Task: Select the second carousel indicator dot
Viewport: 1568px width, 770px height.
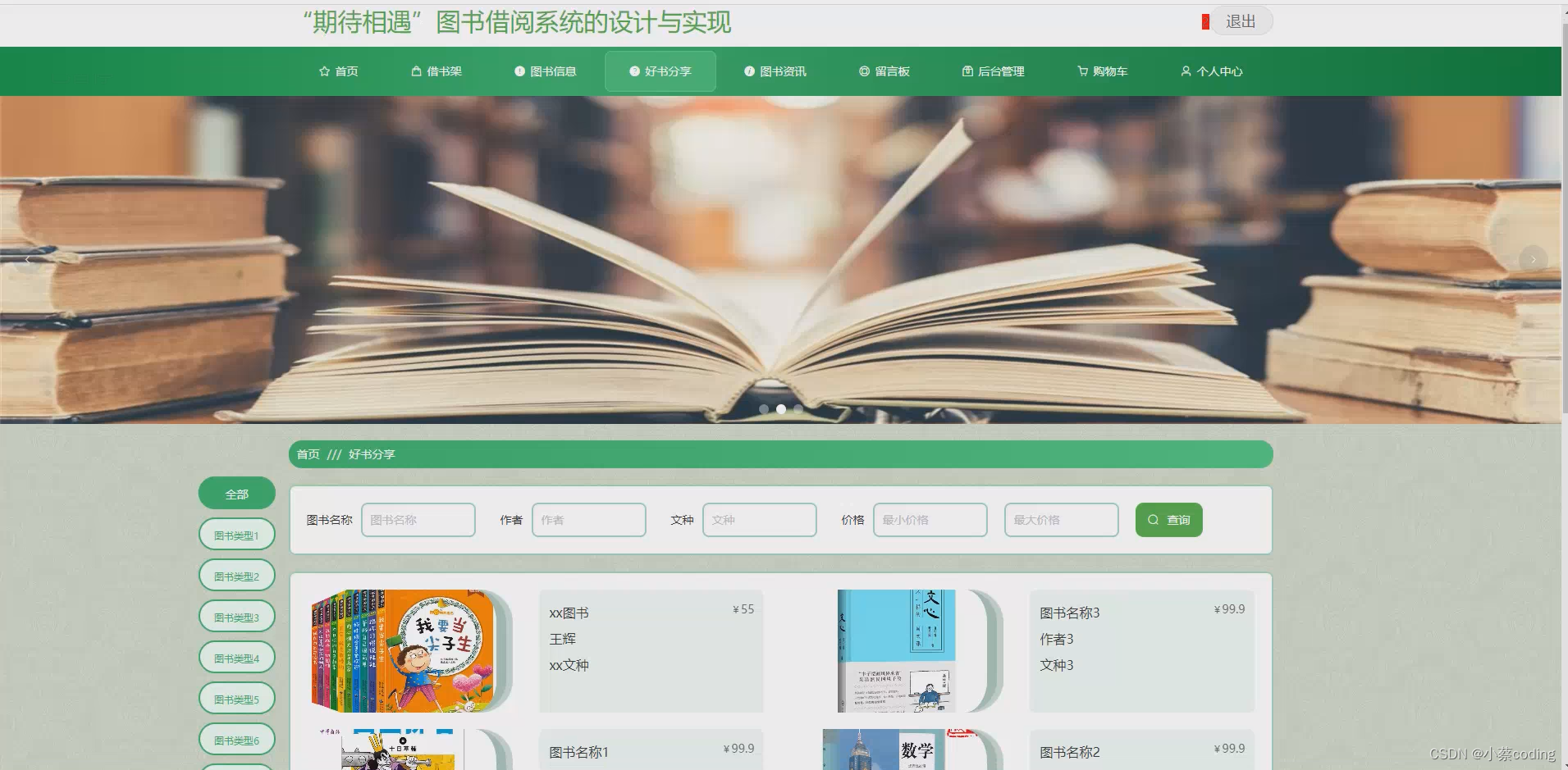Action: click(x=780, y=408)
